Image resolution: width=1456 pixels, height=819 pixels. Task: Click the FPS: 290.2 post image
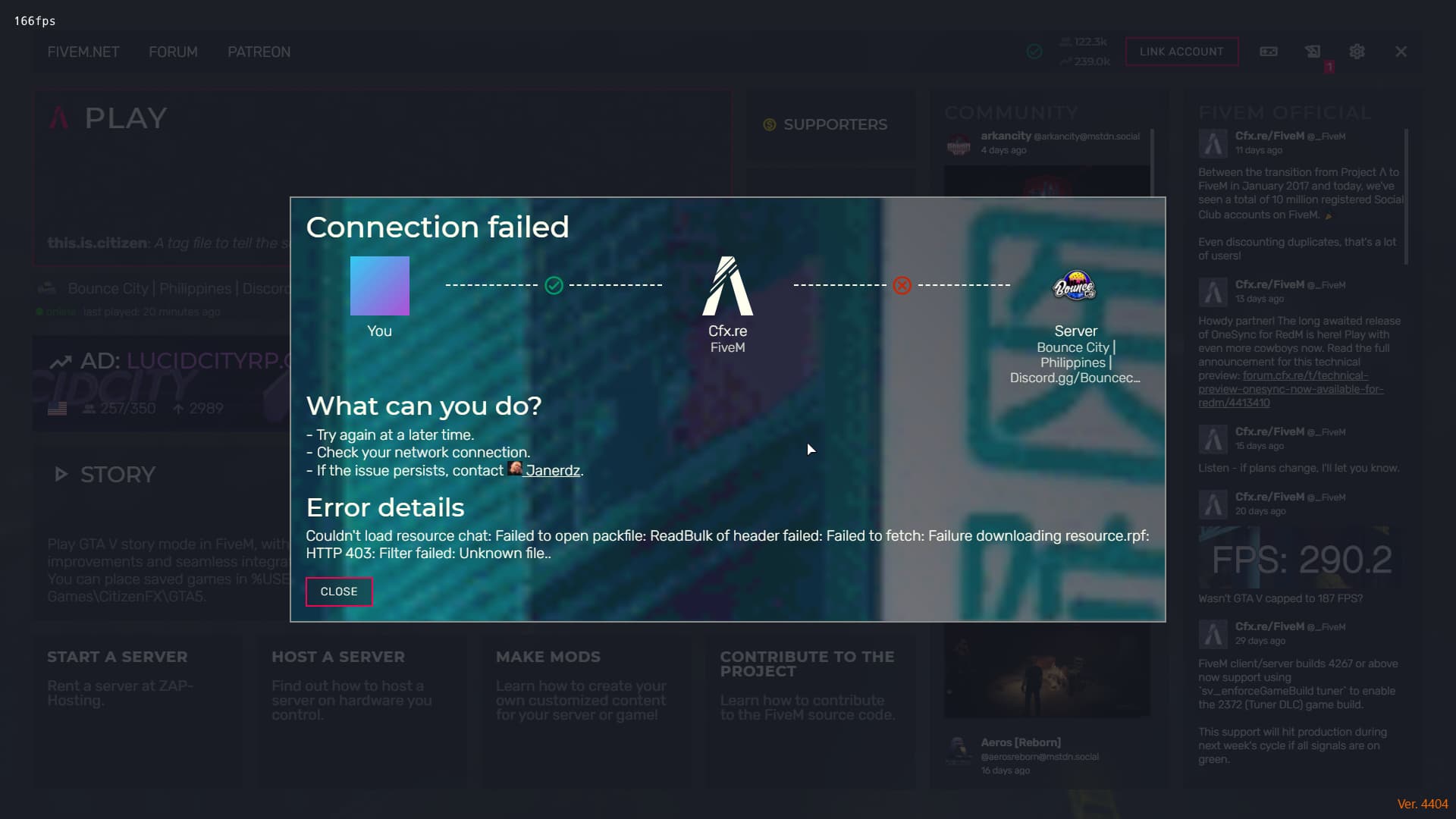1301,558
